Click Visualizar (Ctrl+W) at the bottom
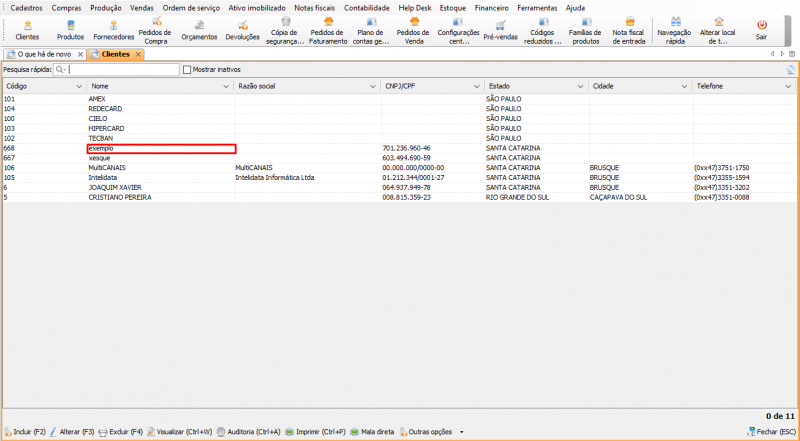The width and height of the screenshot is (800, 441). 180,432
